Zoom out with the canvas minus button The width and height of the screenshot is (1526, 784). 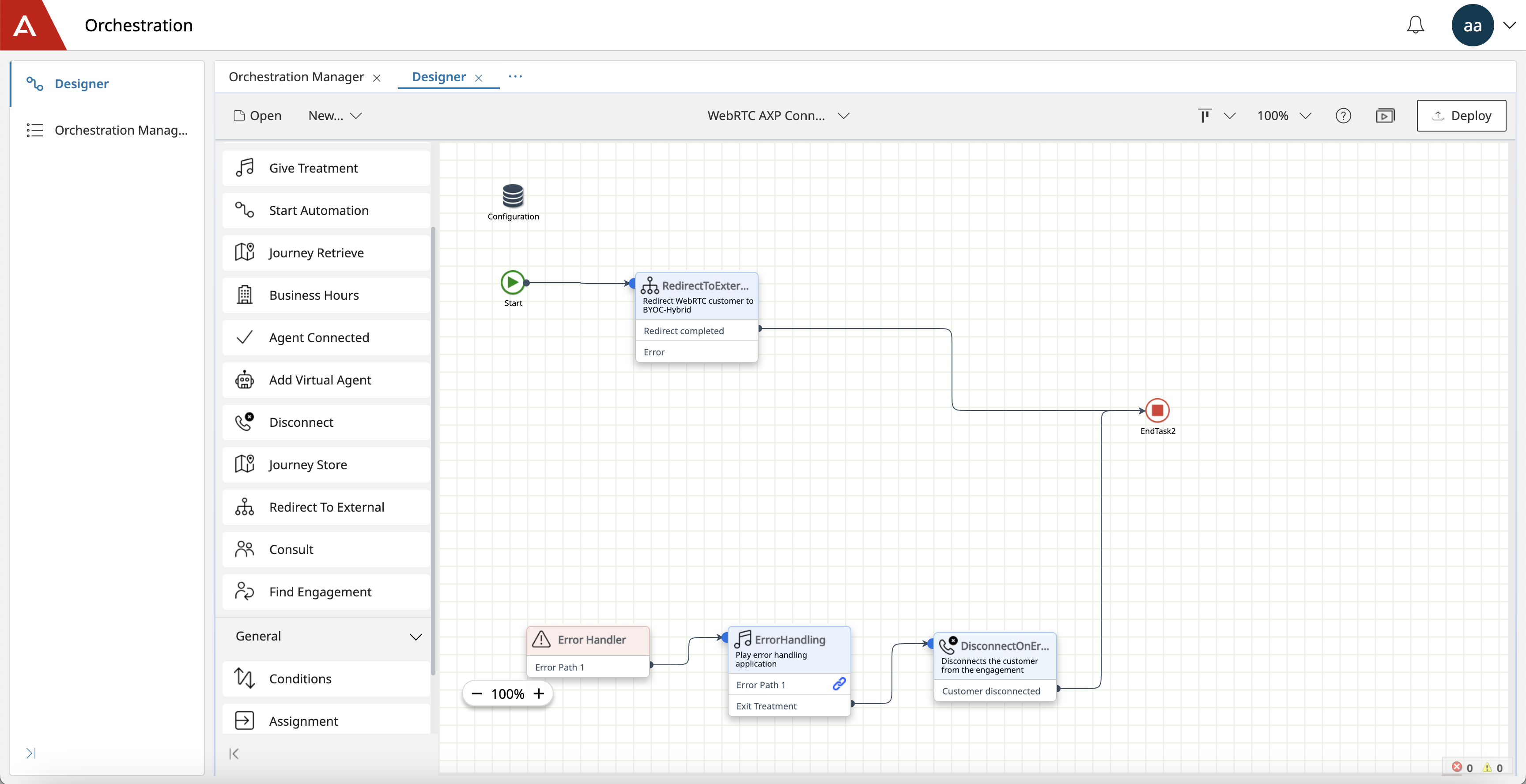point(477,694)
